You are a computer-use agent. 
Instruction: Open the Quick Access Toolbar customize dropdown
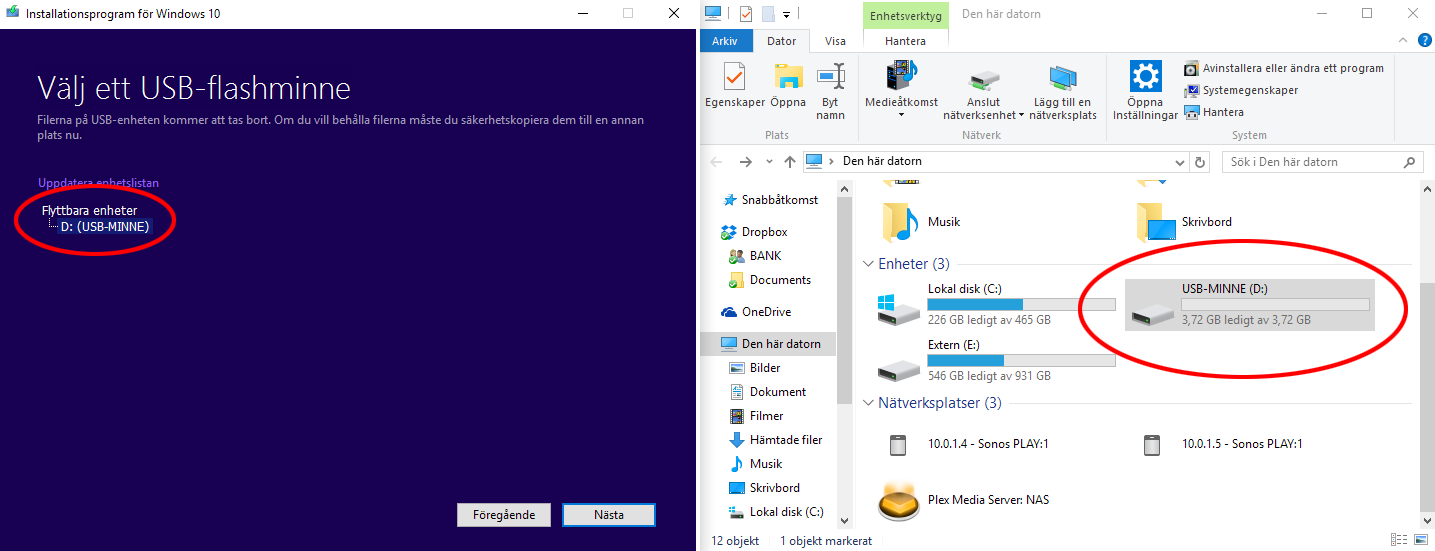coord(787,14)
